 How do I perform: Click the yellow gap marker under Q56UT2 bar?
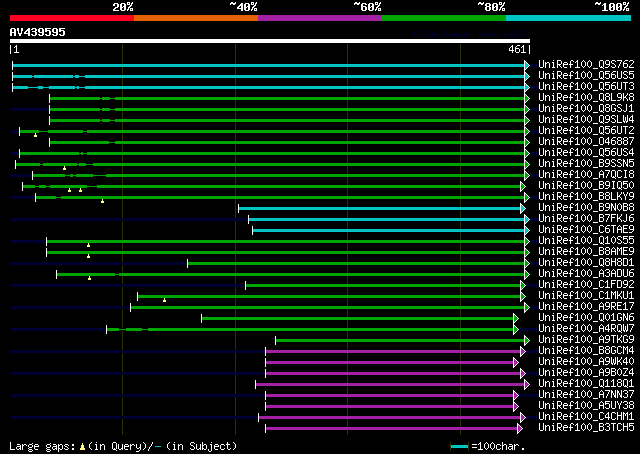[x=36, y=135]
